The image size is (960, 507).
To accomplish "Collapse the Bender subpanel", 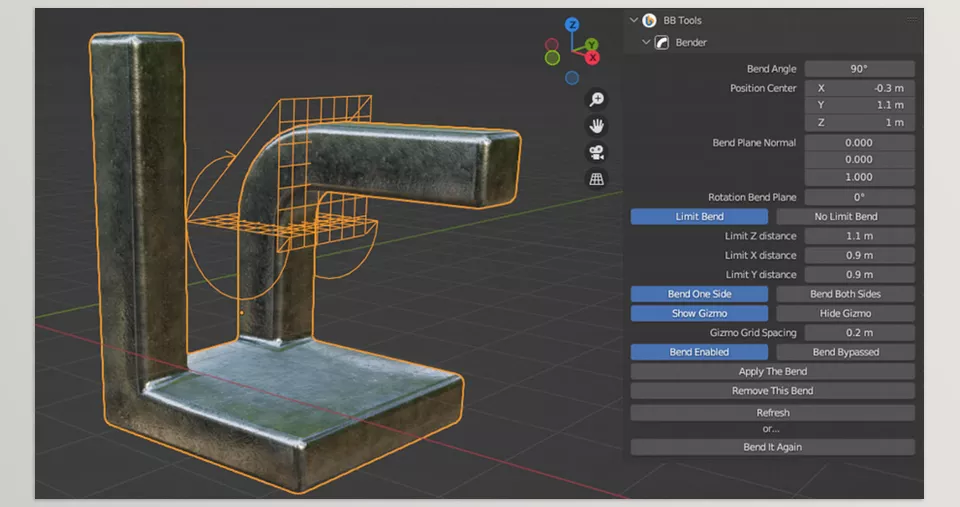I will point(646,42).
